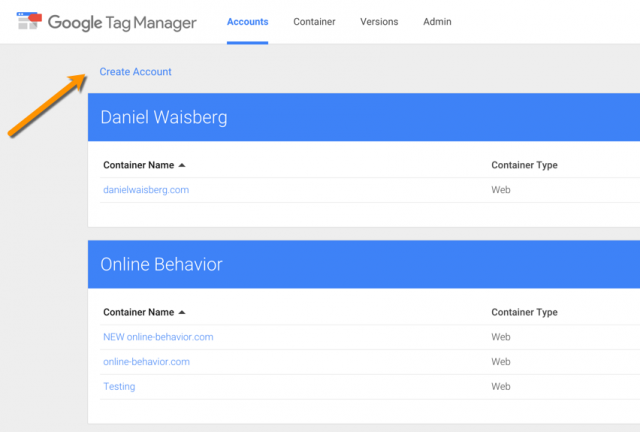Select the Daniel Waisberg account header
Image resolution: width=640 pixels, height=432 pixels.
[364, 117]
